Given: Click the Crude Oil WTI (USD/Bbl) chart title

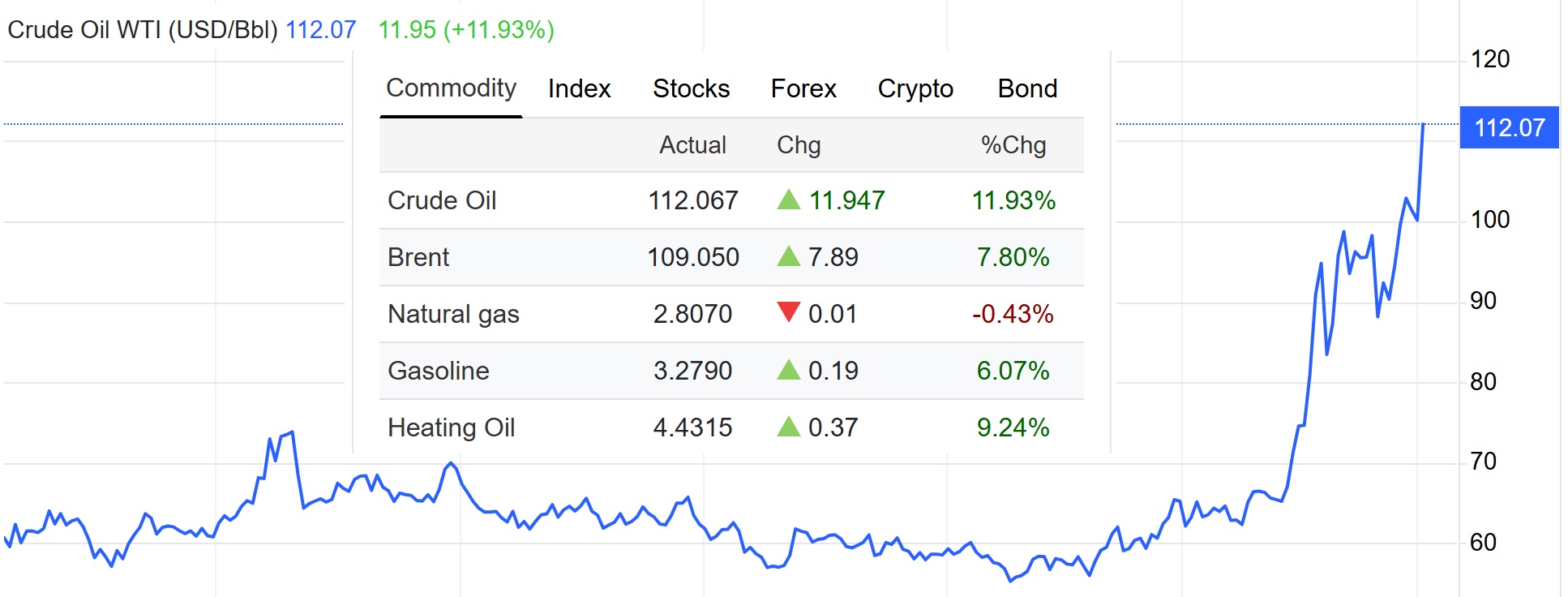Looking at the screenshot, I should tap(143, 30).
